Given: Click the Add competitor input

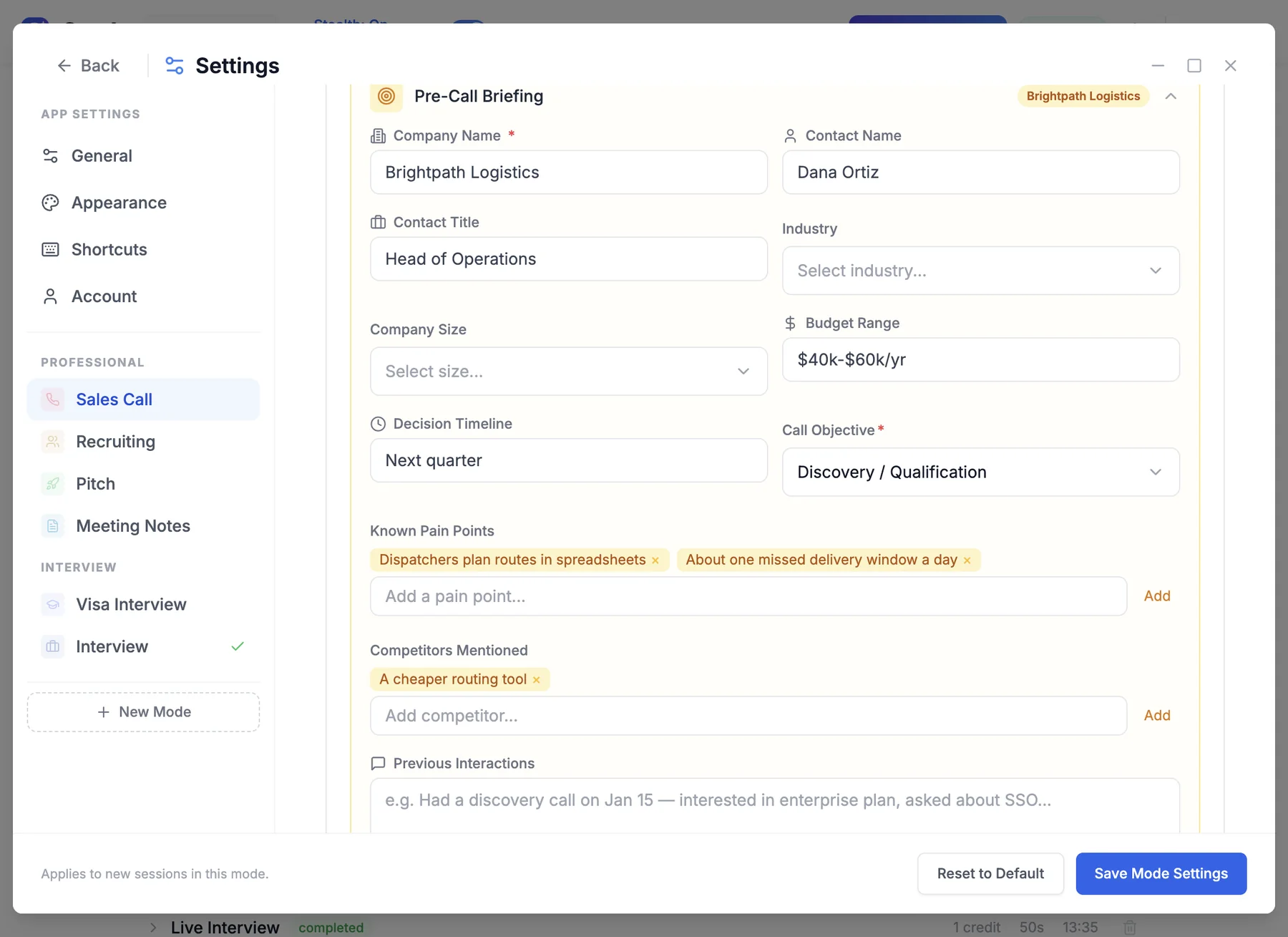Looking at the screenshot, I should pyautogui.click(x=748, y=716).
